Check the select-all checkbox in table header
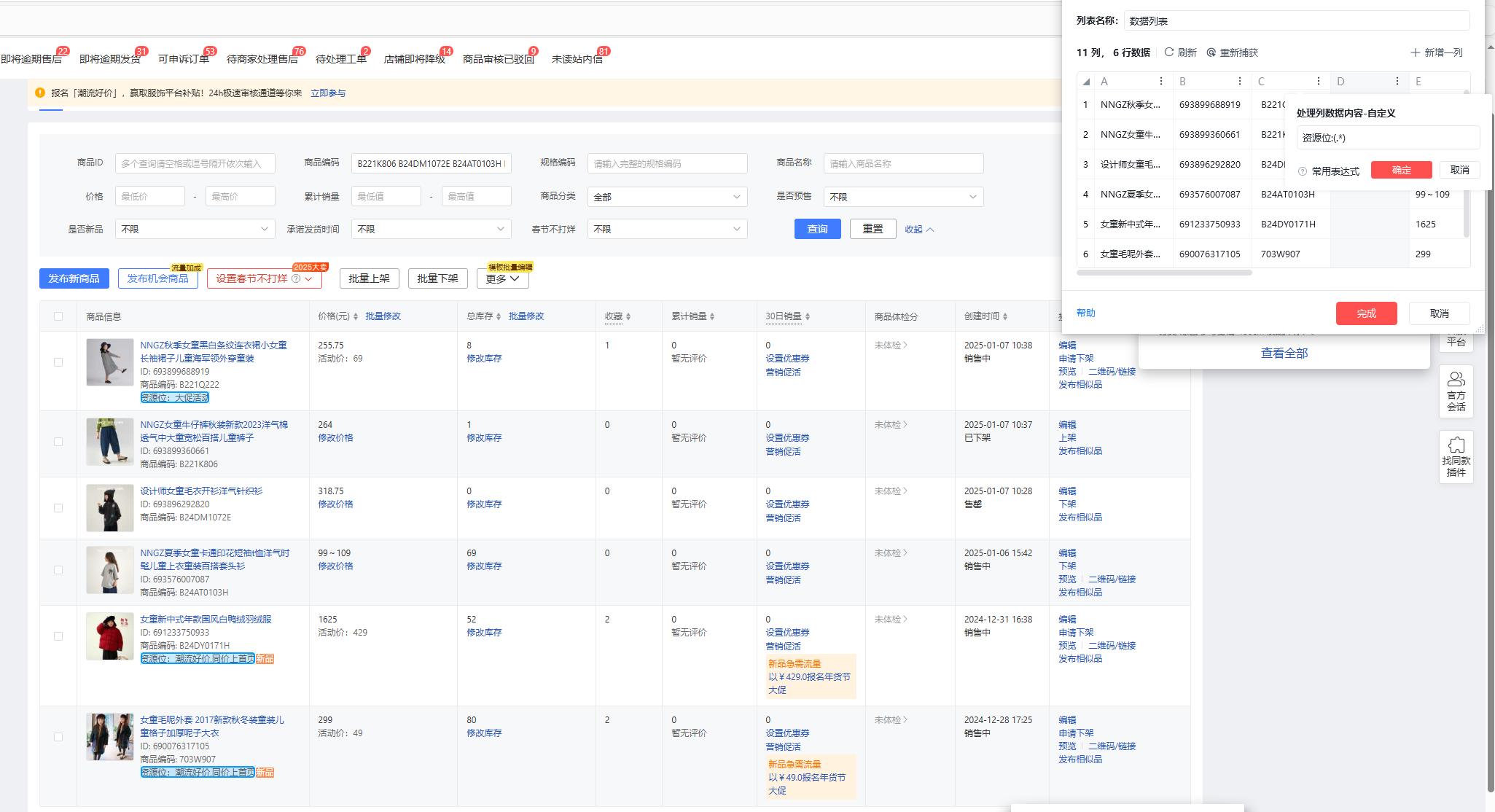Viewport: 1495px width, 812px height. point(58,316)
